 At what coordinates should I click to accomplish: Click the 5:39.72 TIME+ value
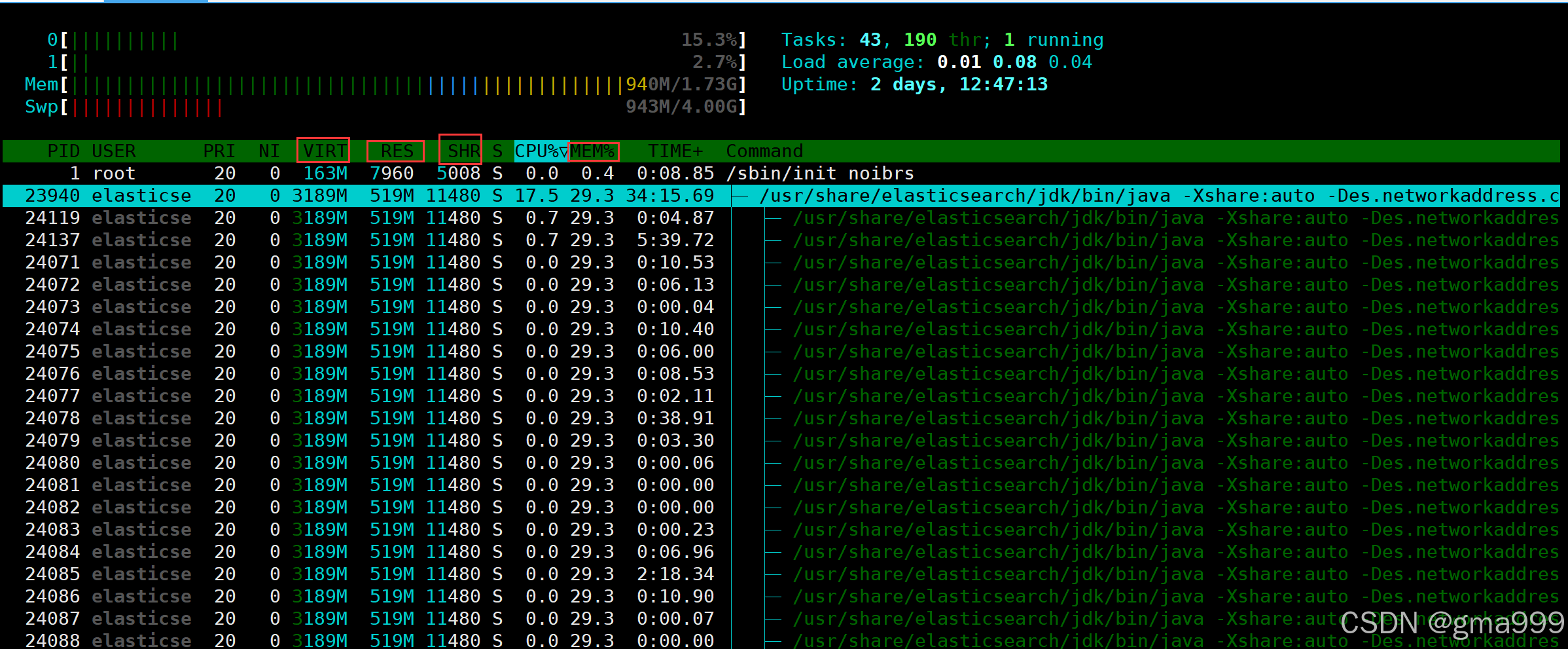(675, 240)
